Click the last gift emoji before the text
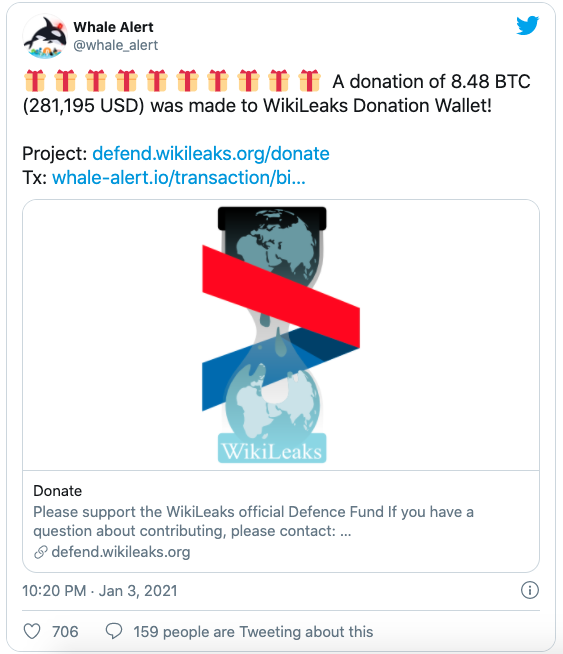The height and width of the screenshot is (654, 563). tap(309, 81)
